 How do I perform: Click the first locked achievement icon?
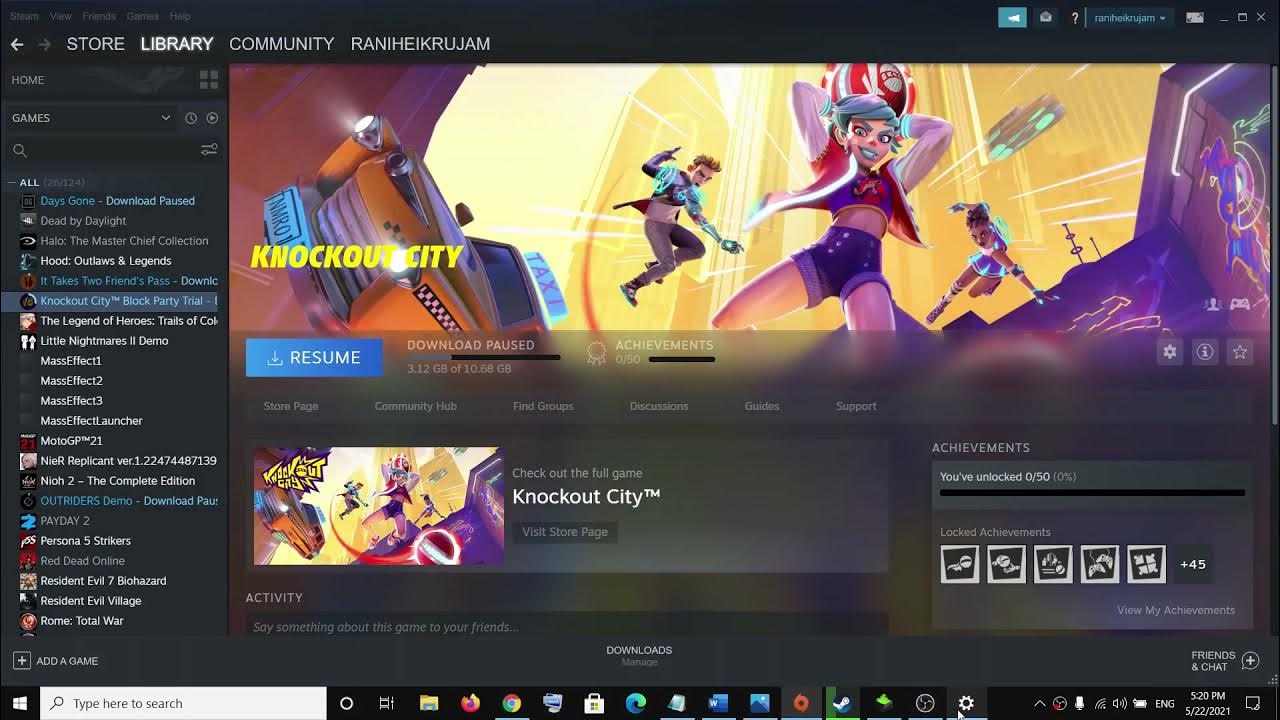click(x=960, y=564)
